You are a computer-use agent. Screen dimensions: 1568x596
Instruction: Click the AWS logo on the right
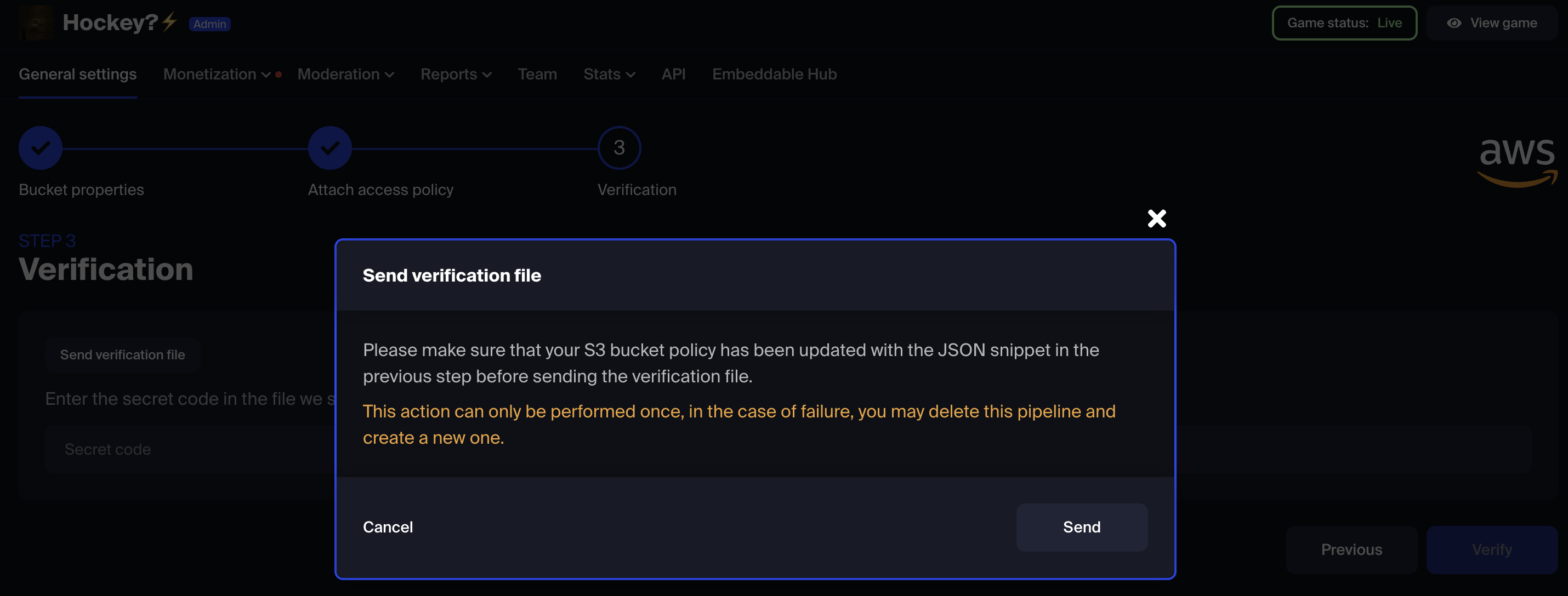point(1516,161)
